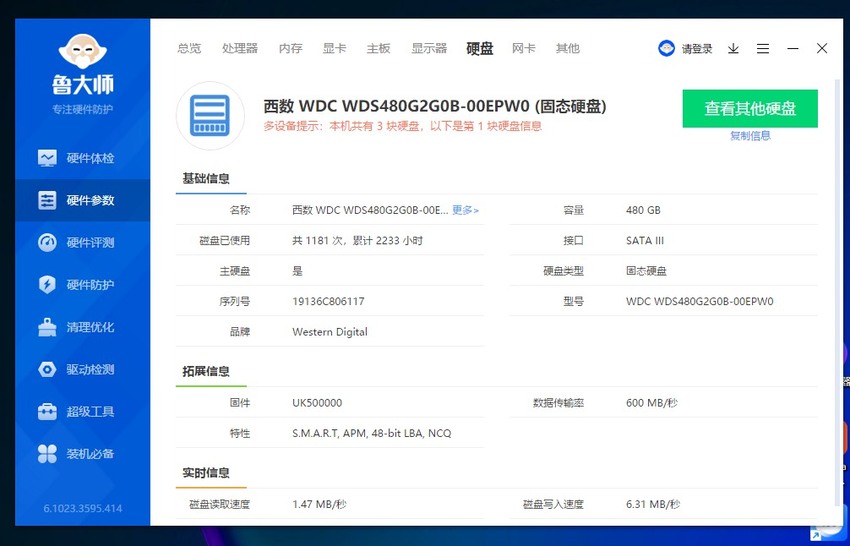The image size is (850, 546).
Task: Switch to 总览 tab
Action: pyautogui.click(x=189, y=48)
